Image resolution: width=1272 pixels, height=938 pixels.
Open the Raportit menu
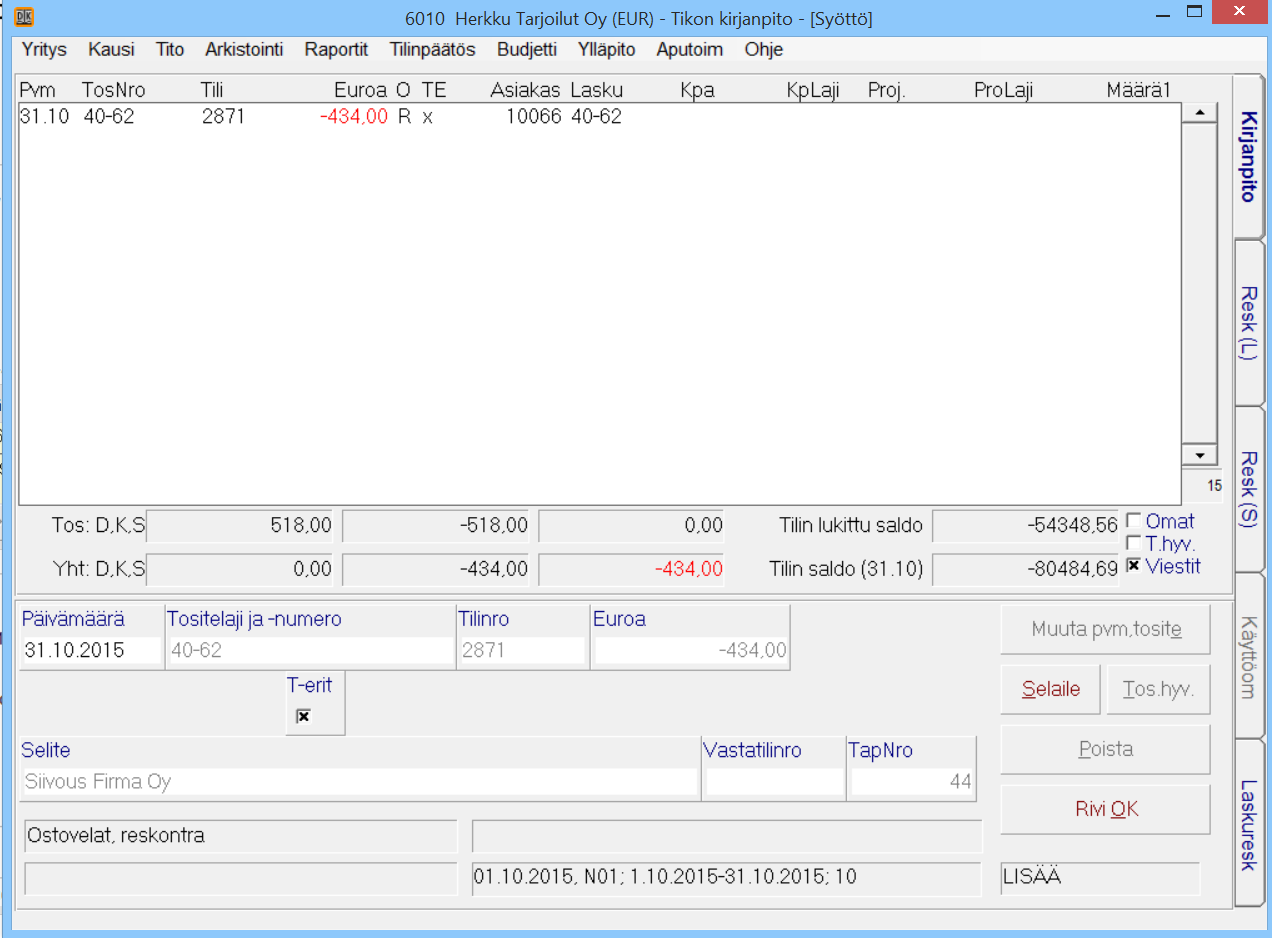point(336,49)
